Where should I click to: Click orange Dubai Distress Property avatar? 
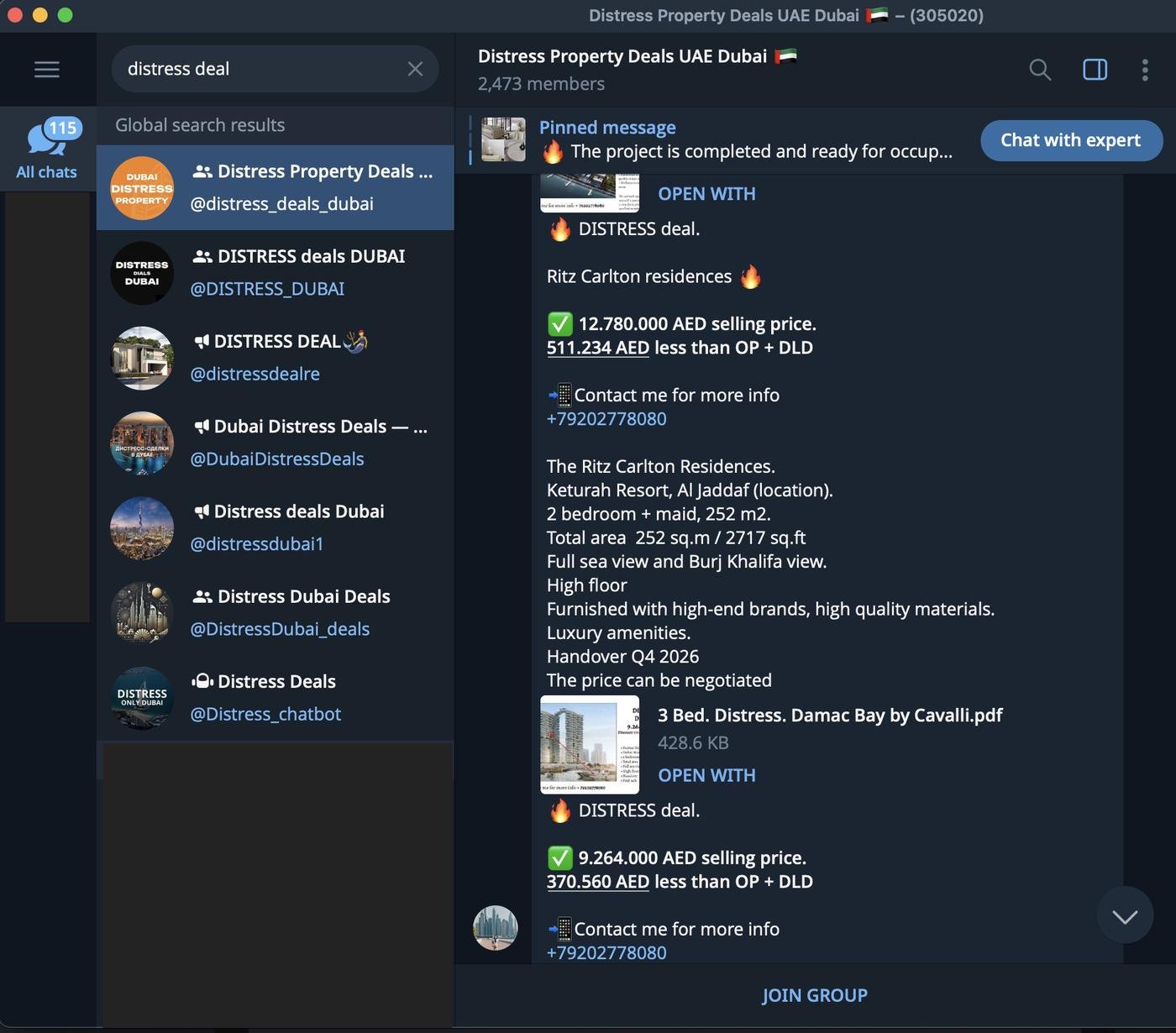coord(142,188)
